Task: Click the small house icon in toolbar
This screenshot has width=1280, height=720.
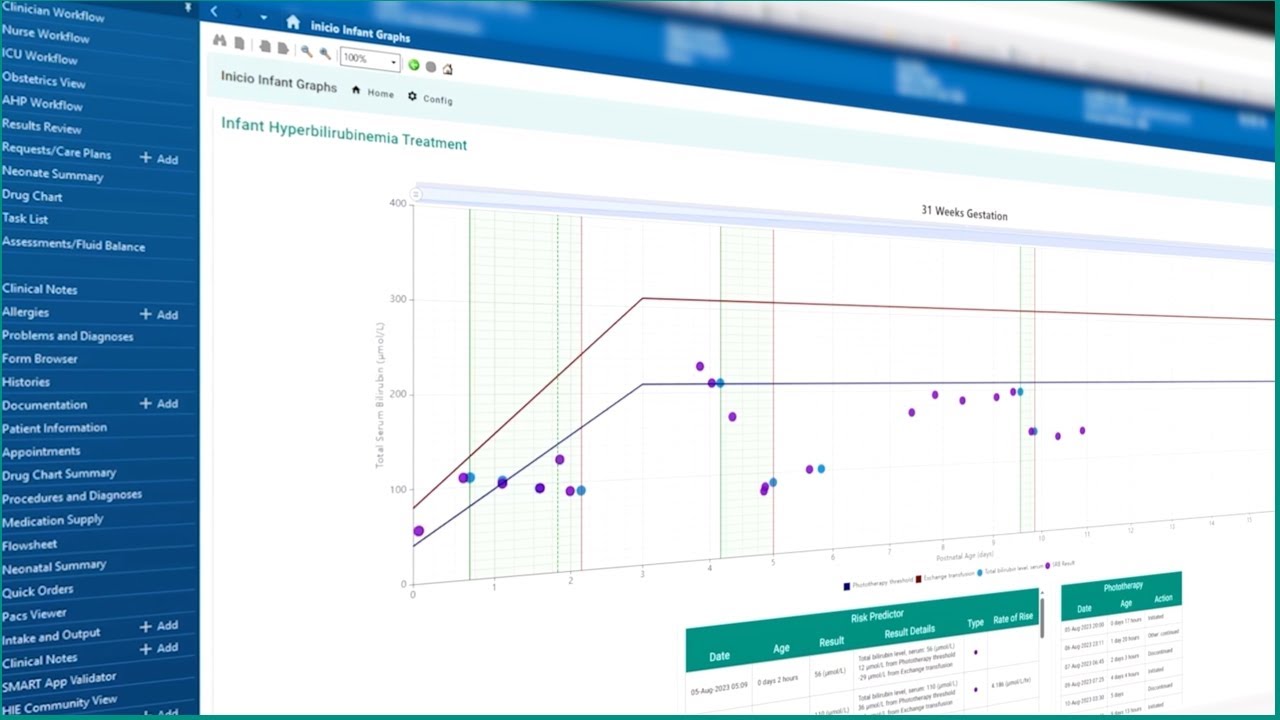Action: [x=448, y=69]
